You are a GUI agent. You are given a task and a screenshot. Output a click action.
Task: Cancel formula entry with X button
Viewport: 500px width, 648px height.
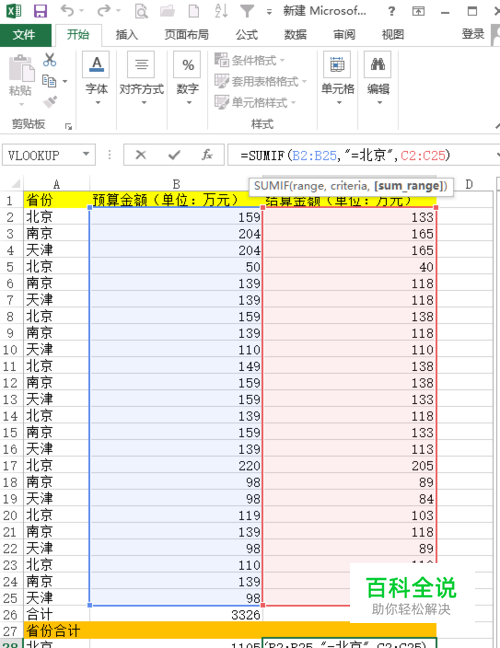pos(140,155)
